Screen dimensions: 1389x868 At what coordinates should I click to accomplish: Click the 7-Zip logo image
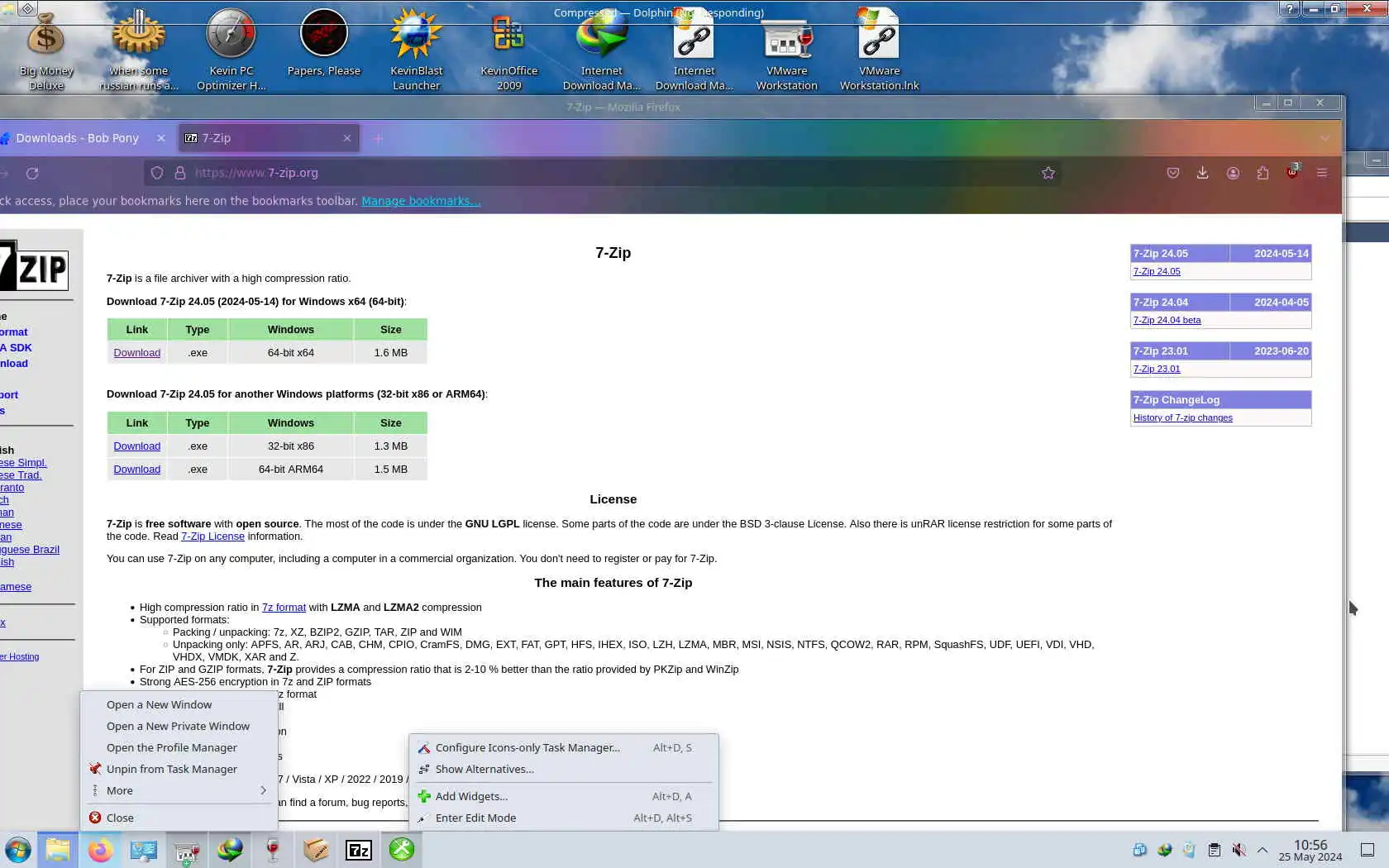coord(34,265)
